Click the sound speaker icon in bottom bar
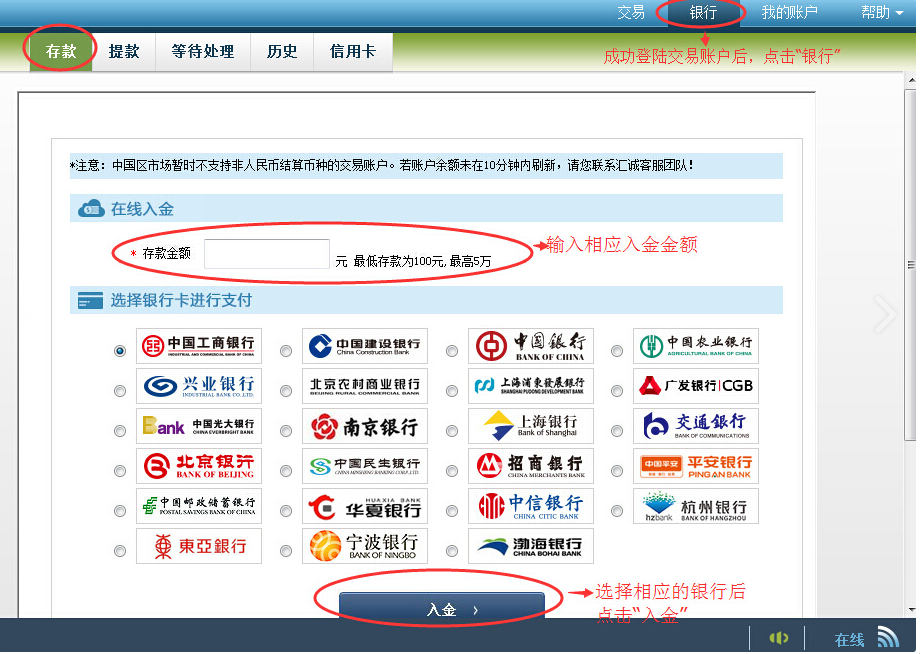 (779, 638)
